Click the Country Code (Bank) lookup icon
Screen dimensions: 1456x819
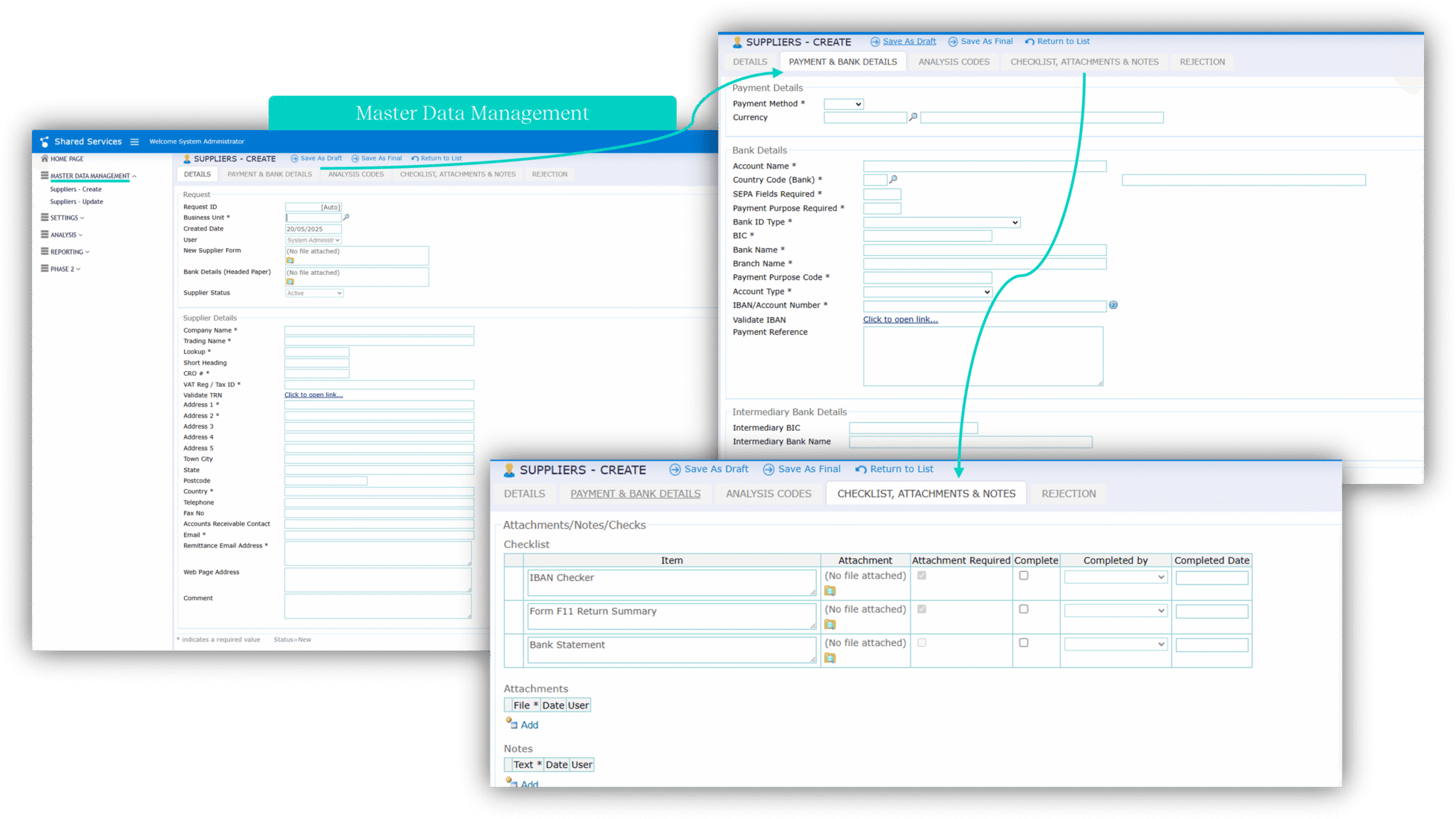coord(894,180)
